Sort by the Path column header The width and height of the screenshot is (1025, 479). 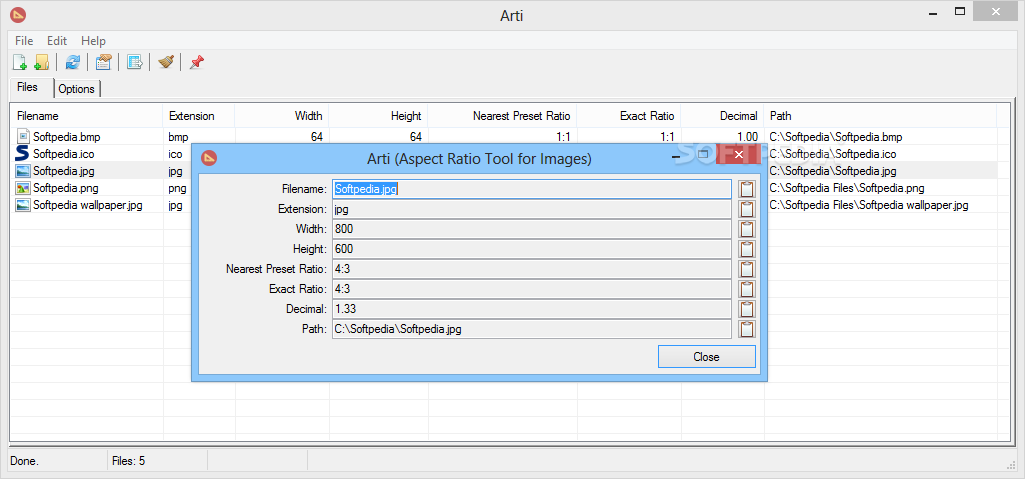tap(881, 116)
